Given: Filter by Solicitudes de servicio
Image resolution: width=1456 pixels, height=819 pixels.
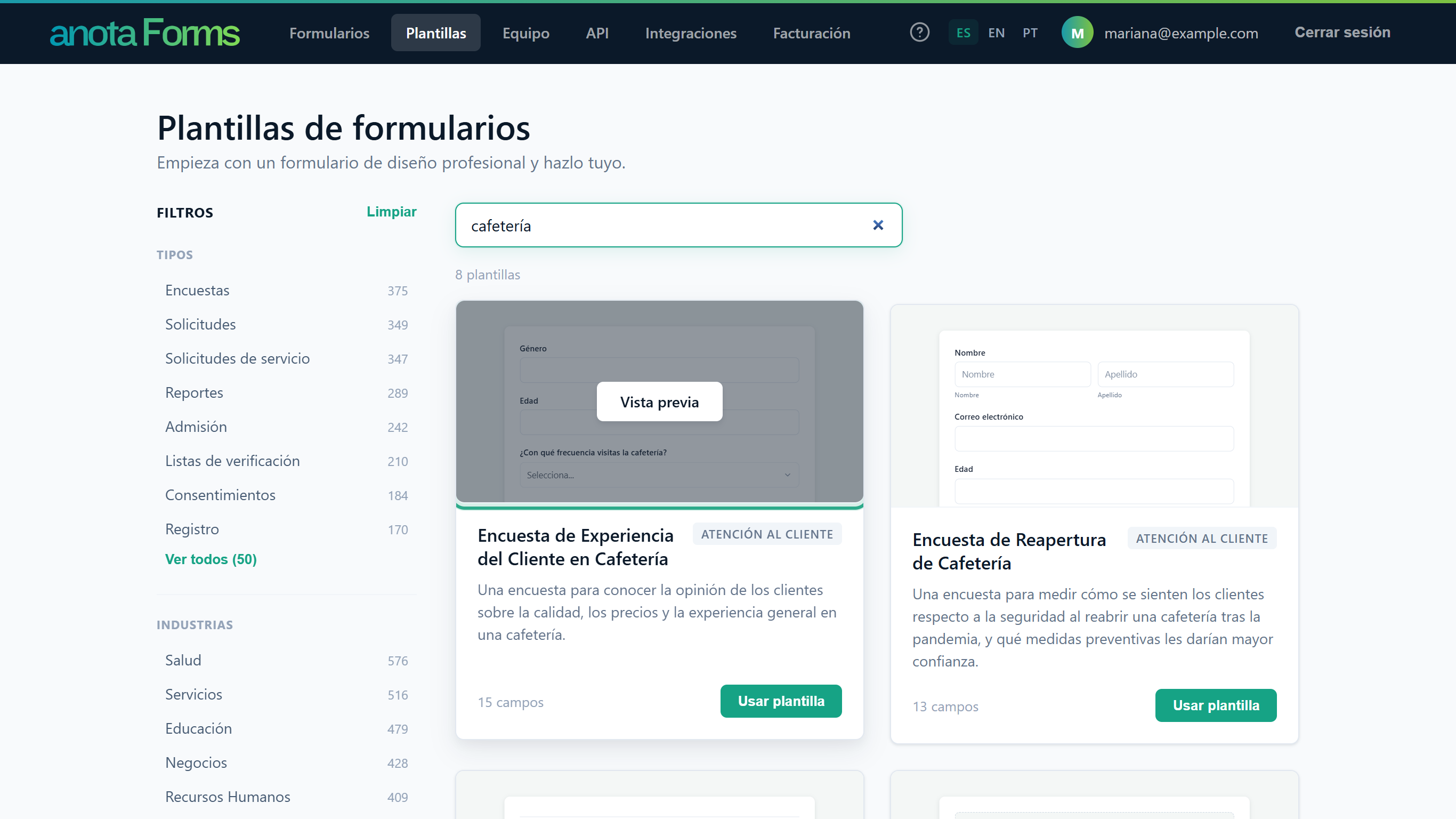Looking at the screenshot, I should [286, 359].
